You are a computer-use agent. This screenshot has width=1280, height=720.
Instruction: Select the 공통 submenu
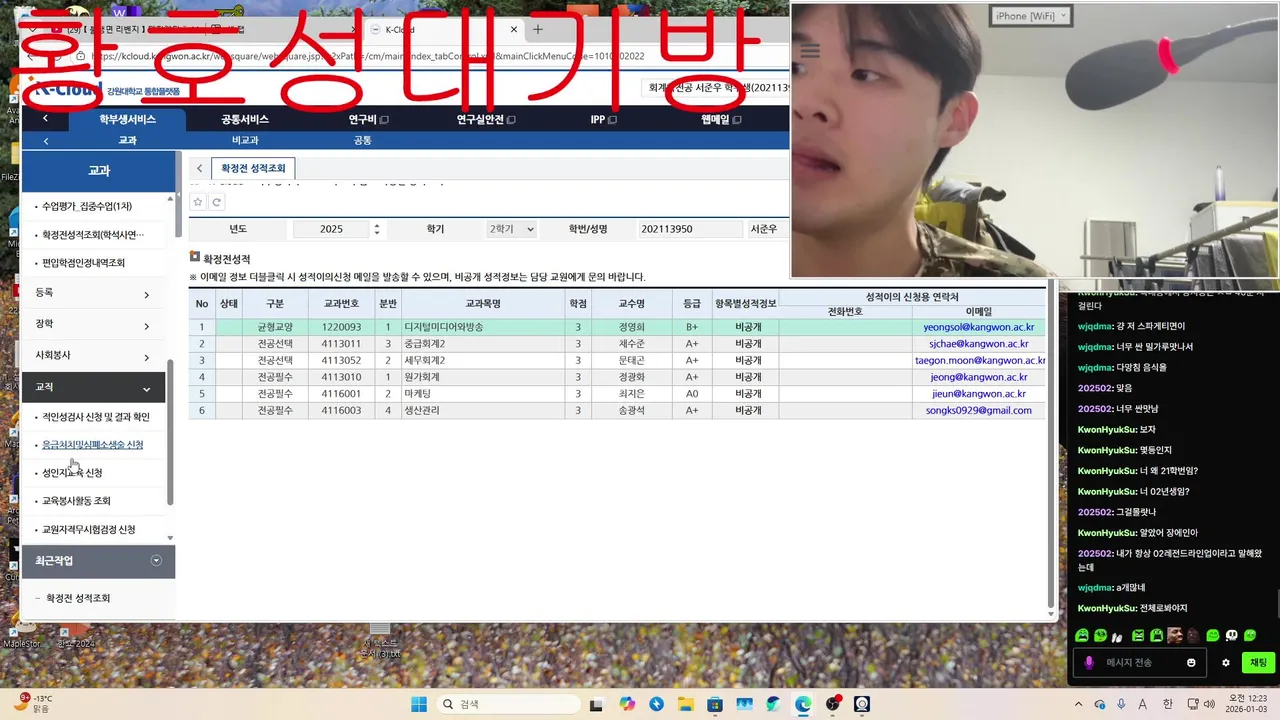(362, 141)
